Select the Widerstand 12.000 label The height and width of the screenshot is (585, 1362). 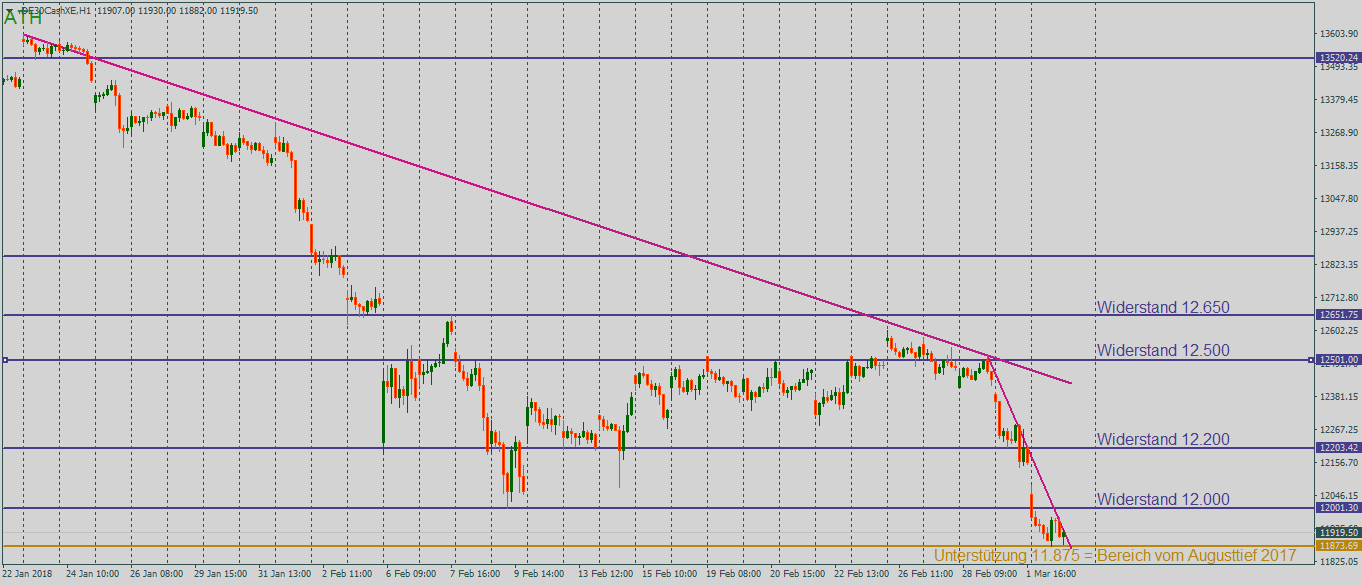click(x=1163, y=500)
